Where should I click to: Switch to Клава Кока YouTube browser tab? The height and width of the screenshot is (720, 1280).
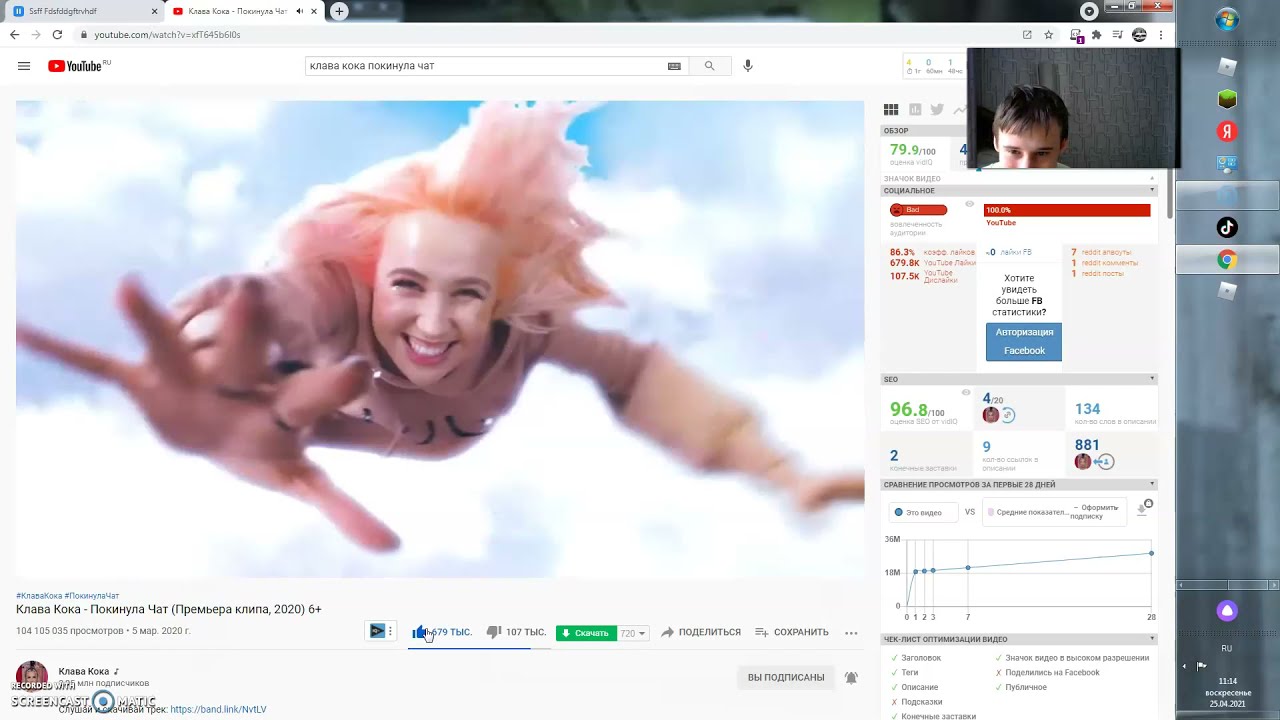[245, 11]
